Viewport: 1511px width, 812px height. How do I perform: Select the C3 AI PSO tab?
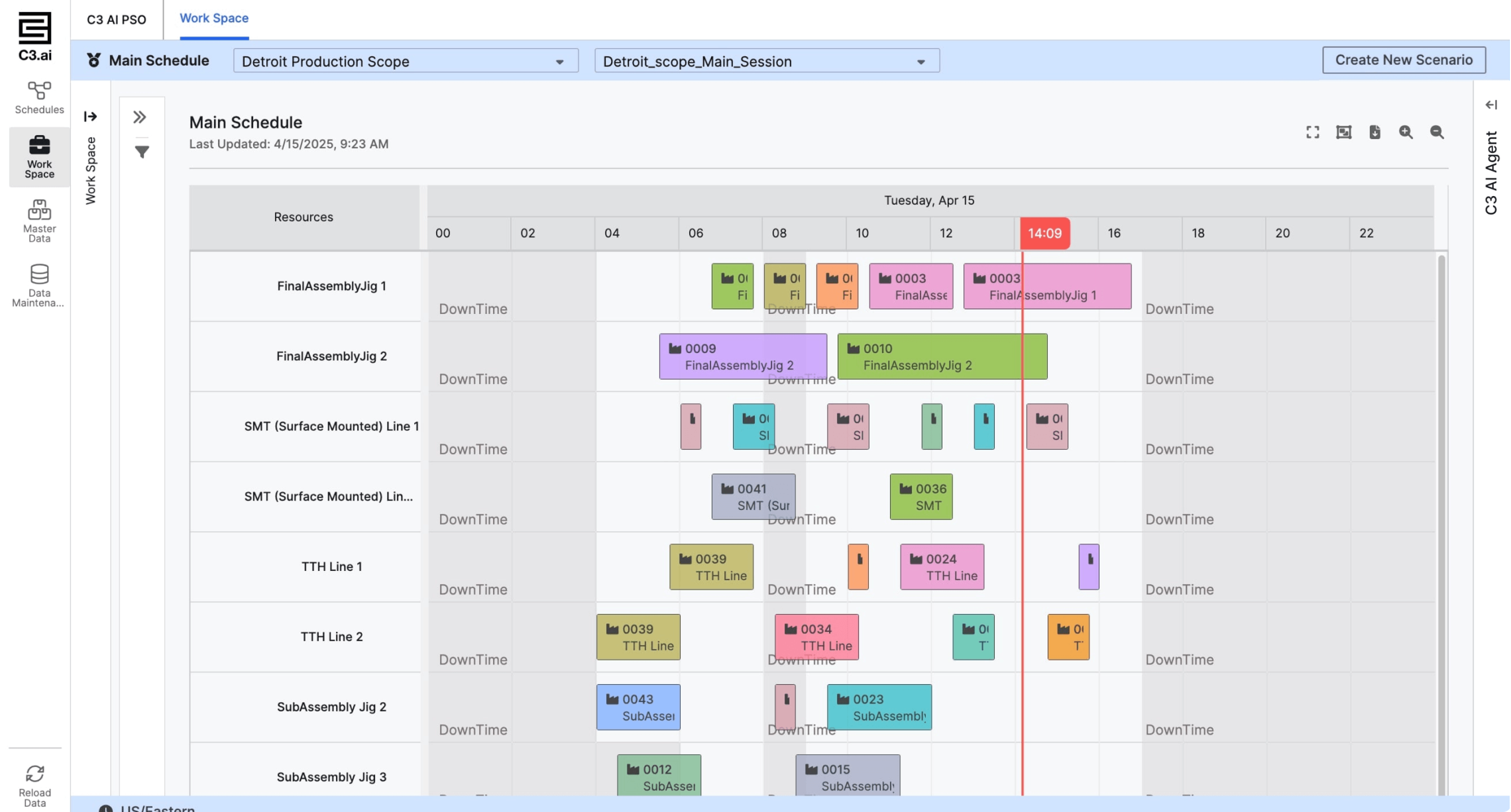point(117,19)
